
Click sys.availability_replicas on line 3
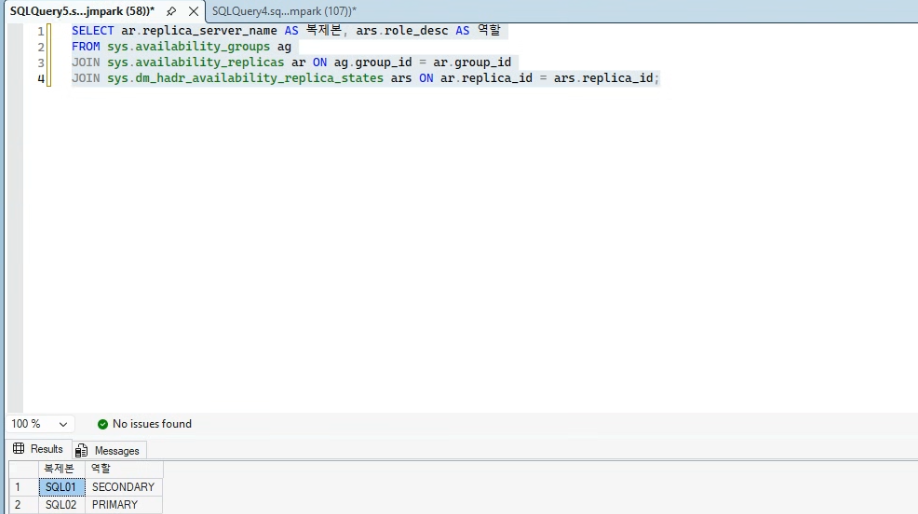pos(195,62)
